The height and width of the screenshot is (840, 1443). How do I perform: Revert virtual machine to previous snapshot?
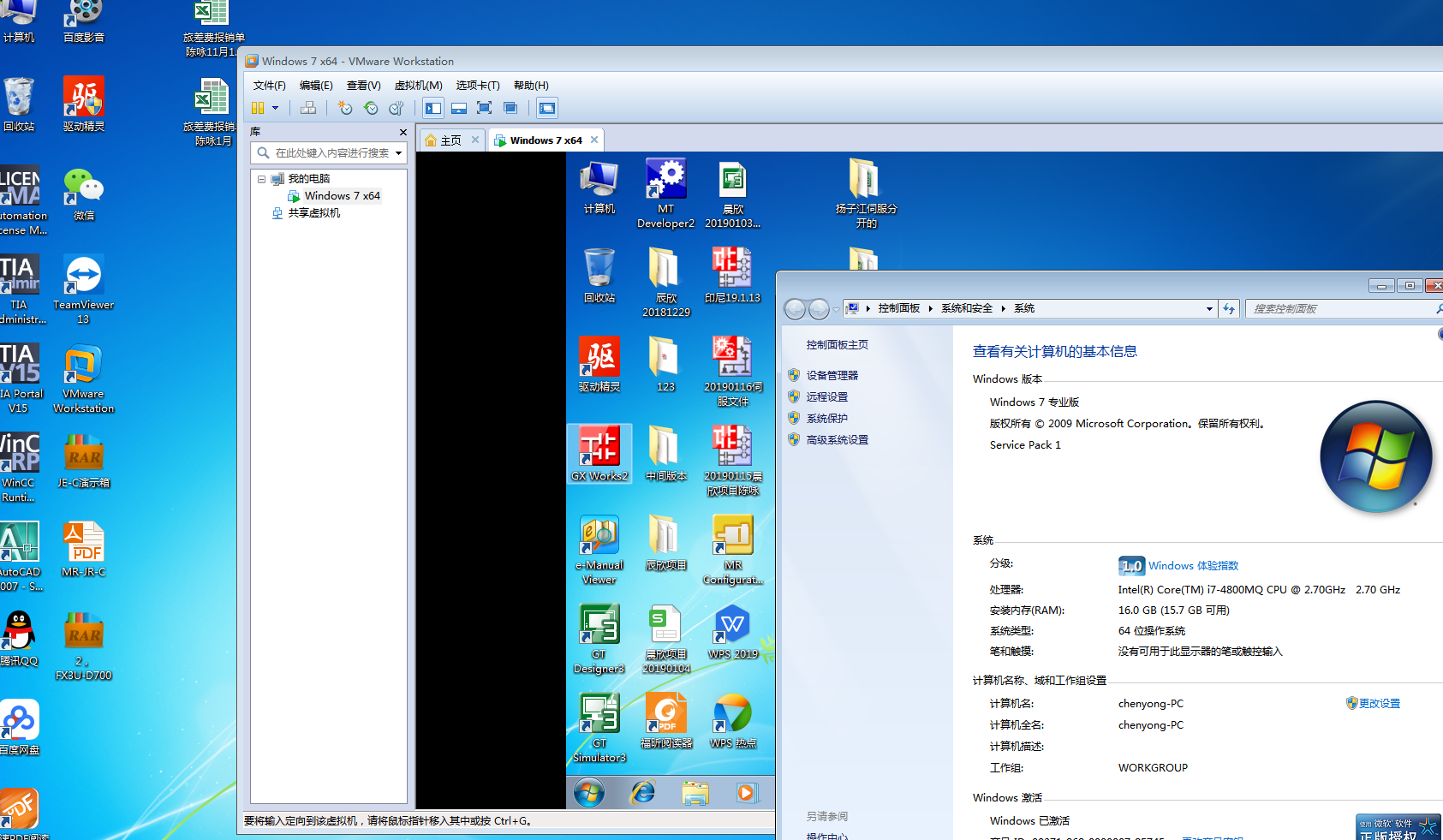click(x=371, y=108)
